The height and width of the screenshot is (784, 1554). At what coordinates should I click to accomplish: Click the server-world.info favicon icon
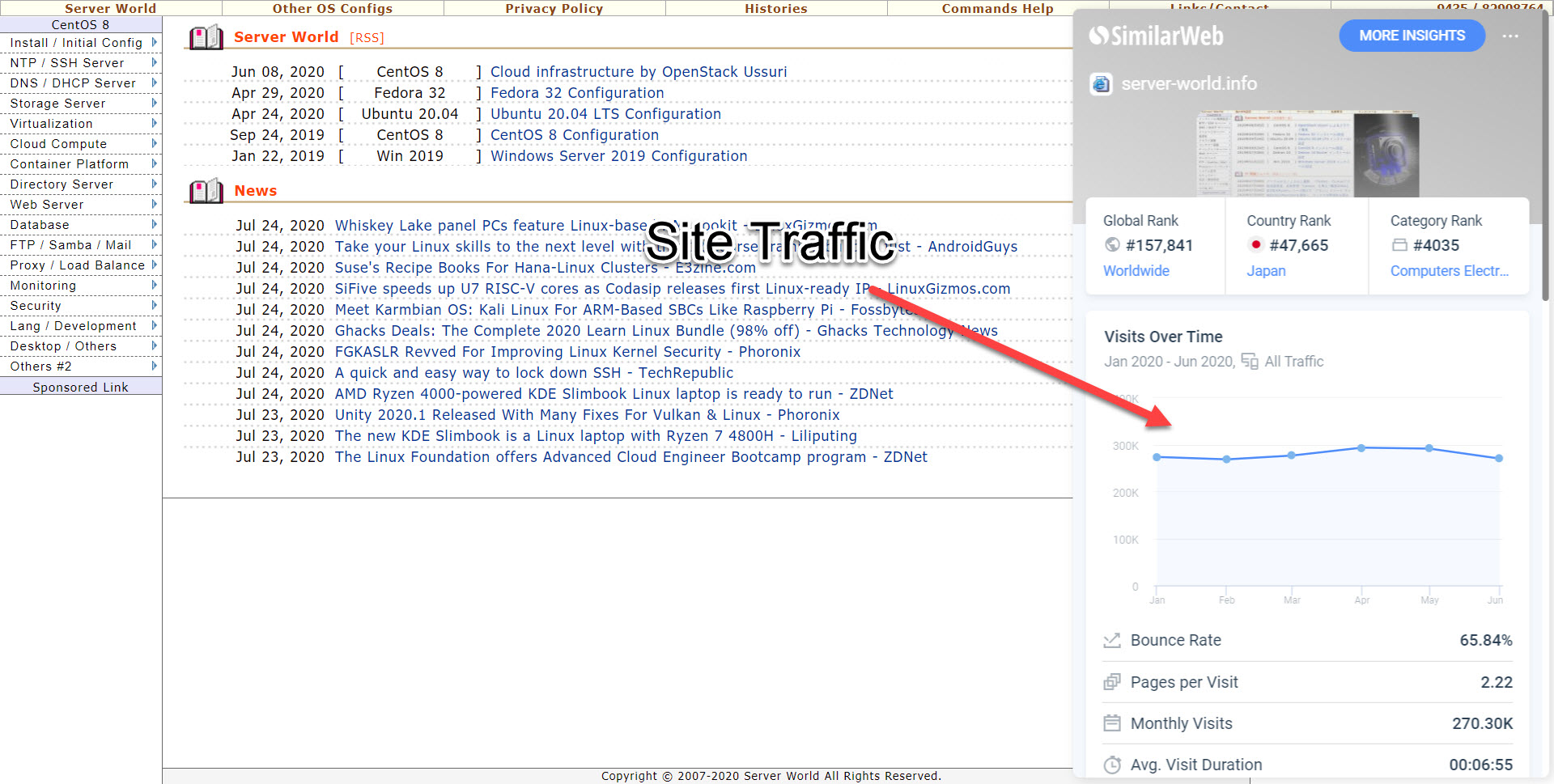coord(1101,83)
